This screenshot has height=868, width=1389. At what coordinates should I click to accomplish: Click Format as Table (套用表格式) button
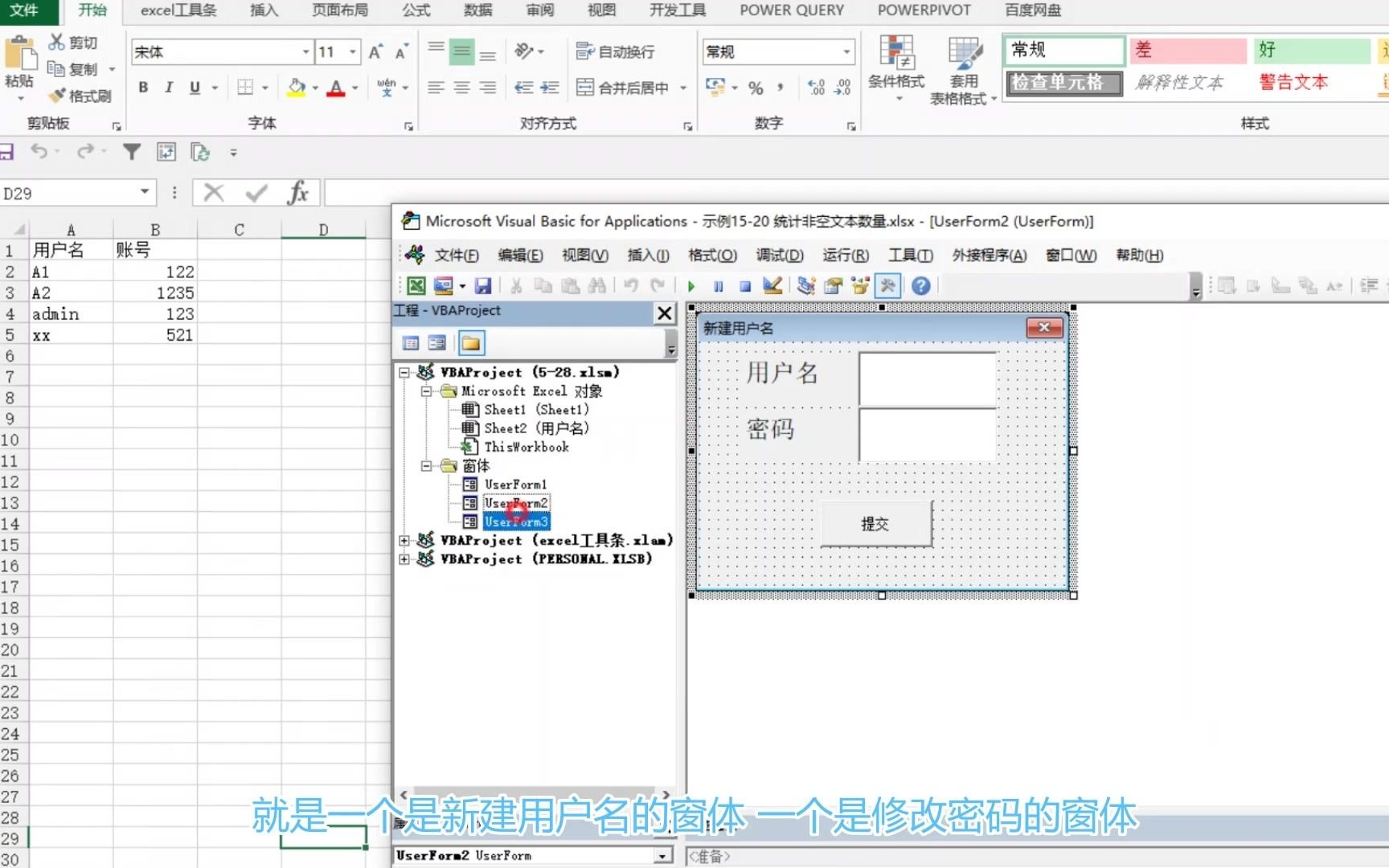[x=963, y=71]
